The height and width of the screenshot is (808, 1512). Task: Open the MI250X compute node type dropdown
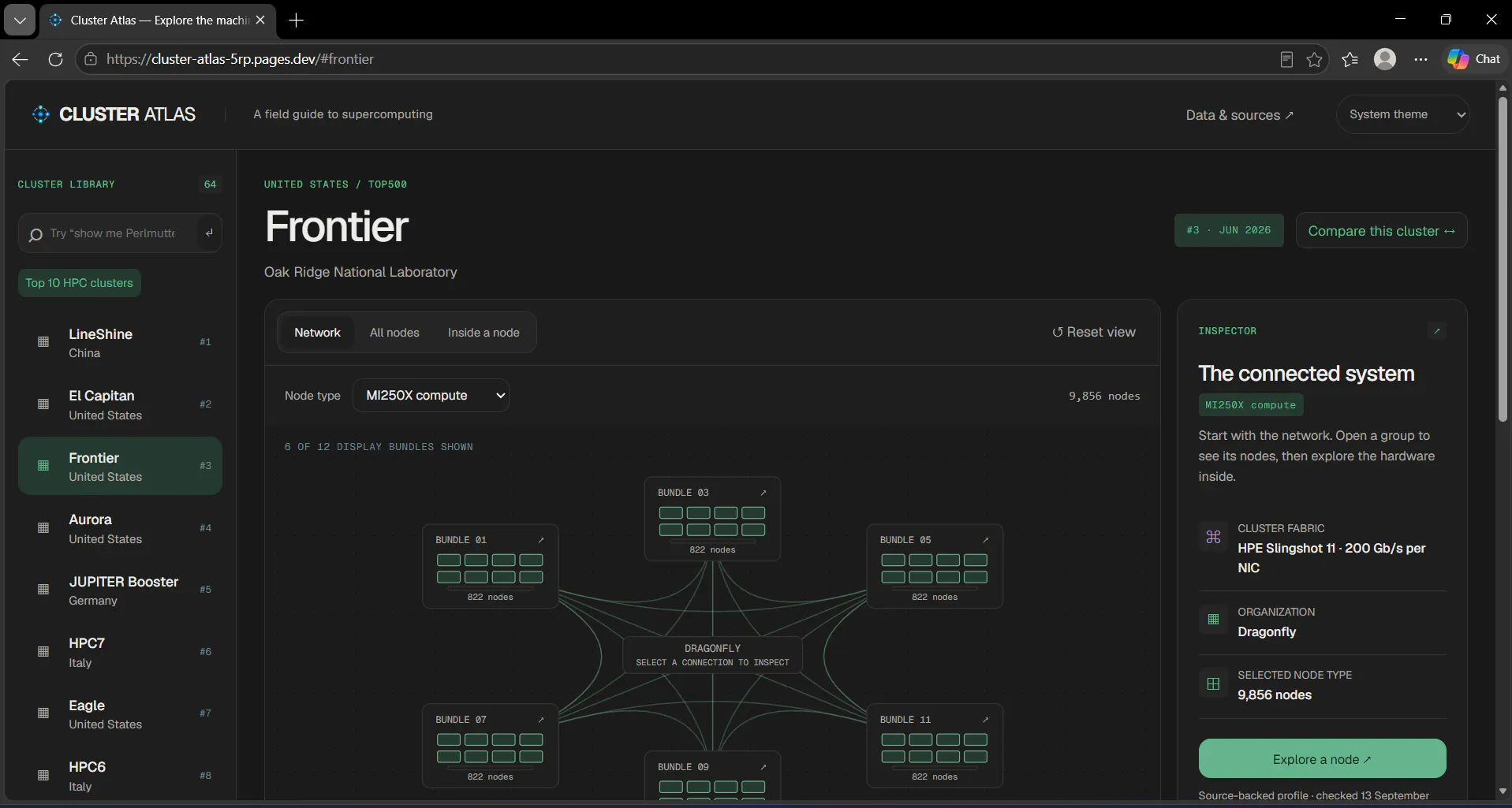tap(431, 396)
